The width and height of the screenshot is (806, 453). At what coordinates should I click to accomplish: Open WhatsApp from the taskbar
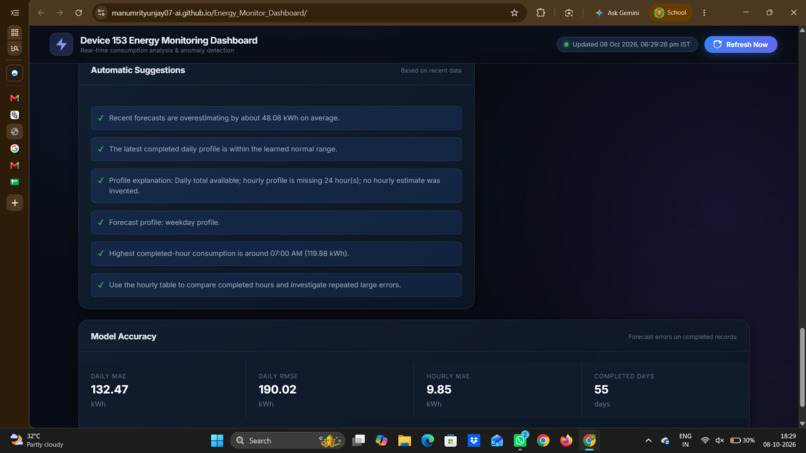coord(520,440)
